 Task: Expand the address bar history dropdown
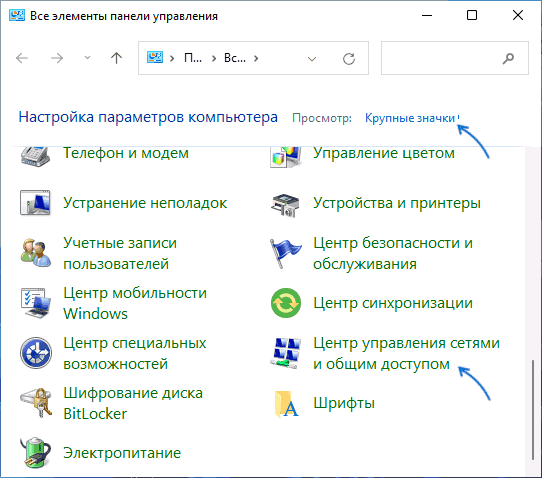pyautogui.click(x=312, y=59)
